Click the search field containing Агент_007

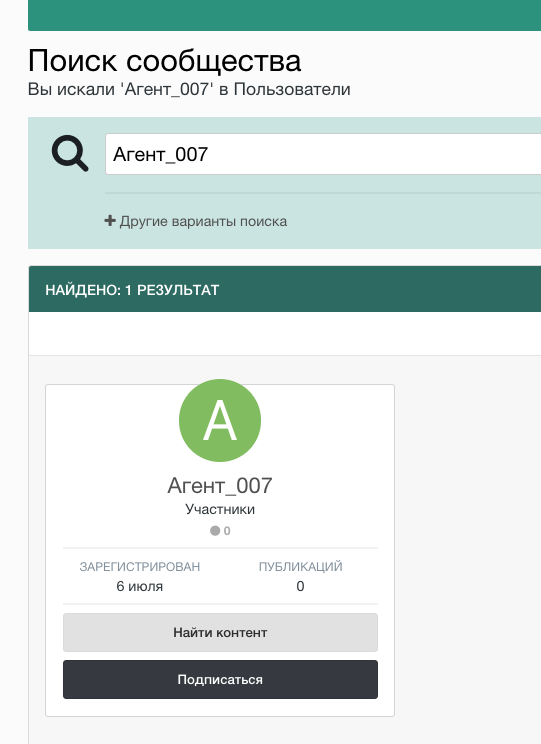click(323, 154)
